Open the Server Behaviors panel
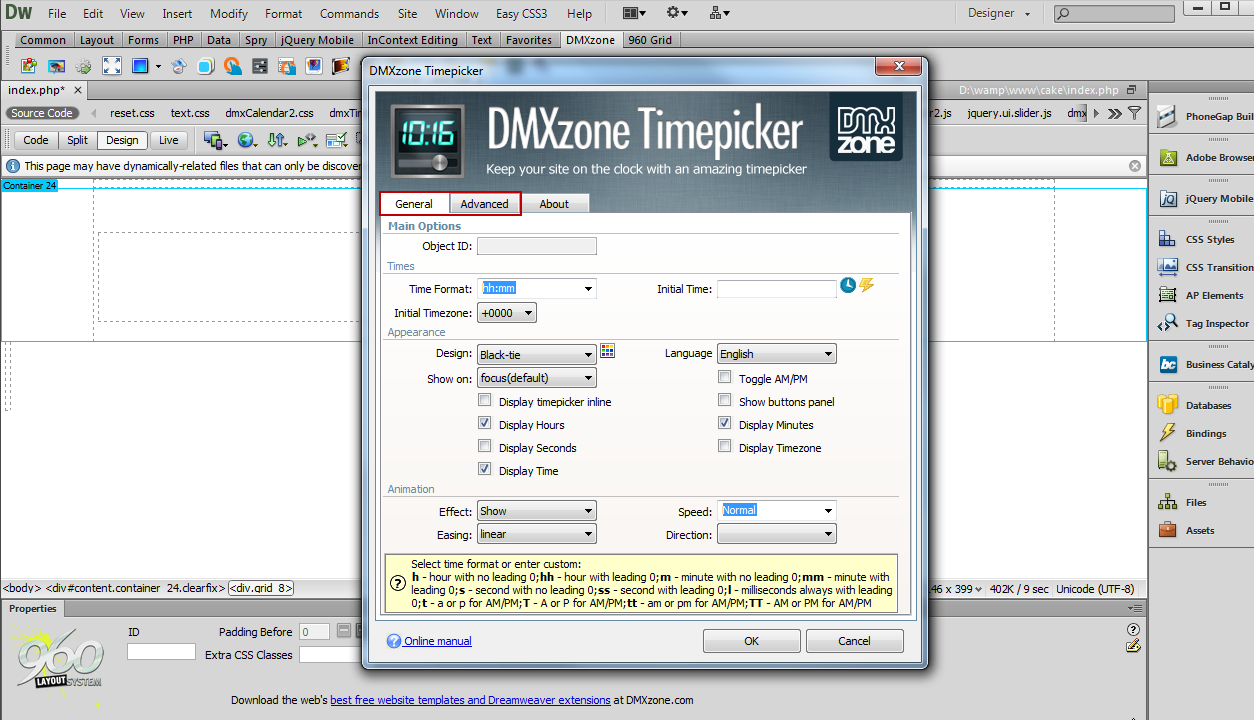This screenshot has width=1254, height=720. [1204, 461]
